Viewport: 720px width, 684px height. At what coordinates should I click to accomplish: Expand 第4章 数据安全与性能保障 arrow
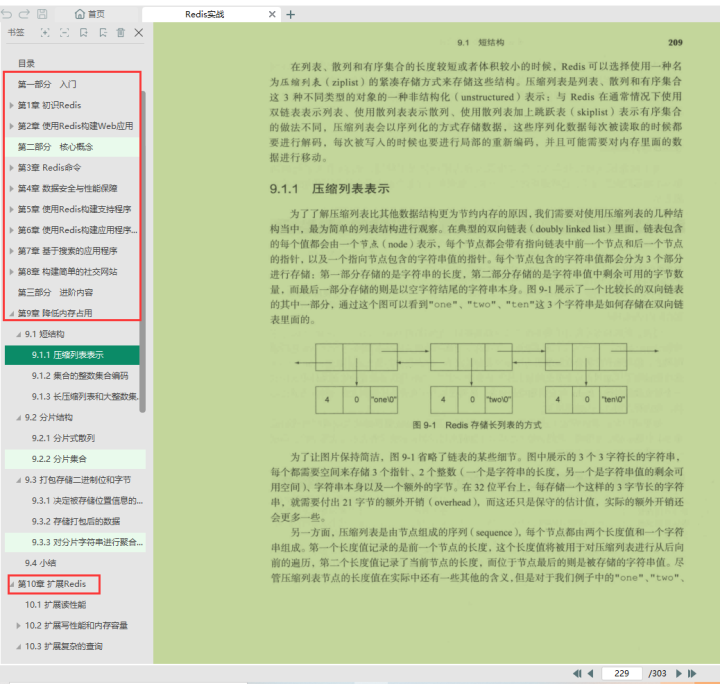(x=11, y=188)
